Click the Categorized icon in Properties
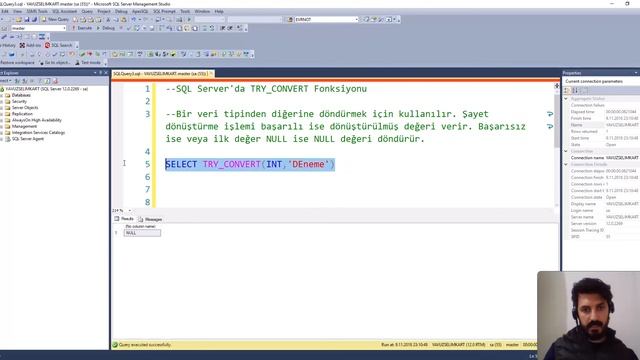The height and width of the screenshot is (360, 640). tap(567, 90)
